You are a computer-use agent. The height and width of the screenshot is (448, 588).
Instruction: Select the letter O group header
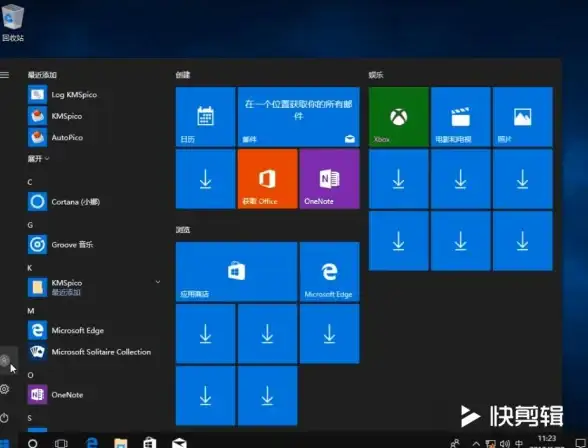click(x=30, y=375)
